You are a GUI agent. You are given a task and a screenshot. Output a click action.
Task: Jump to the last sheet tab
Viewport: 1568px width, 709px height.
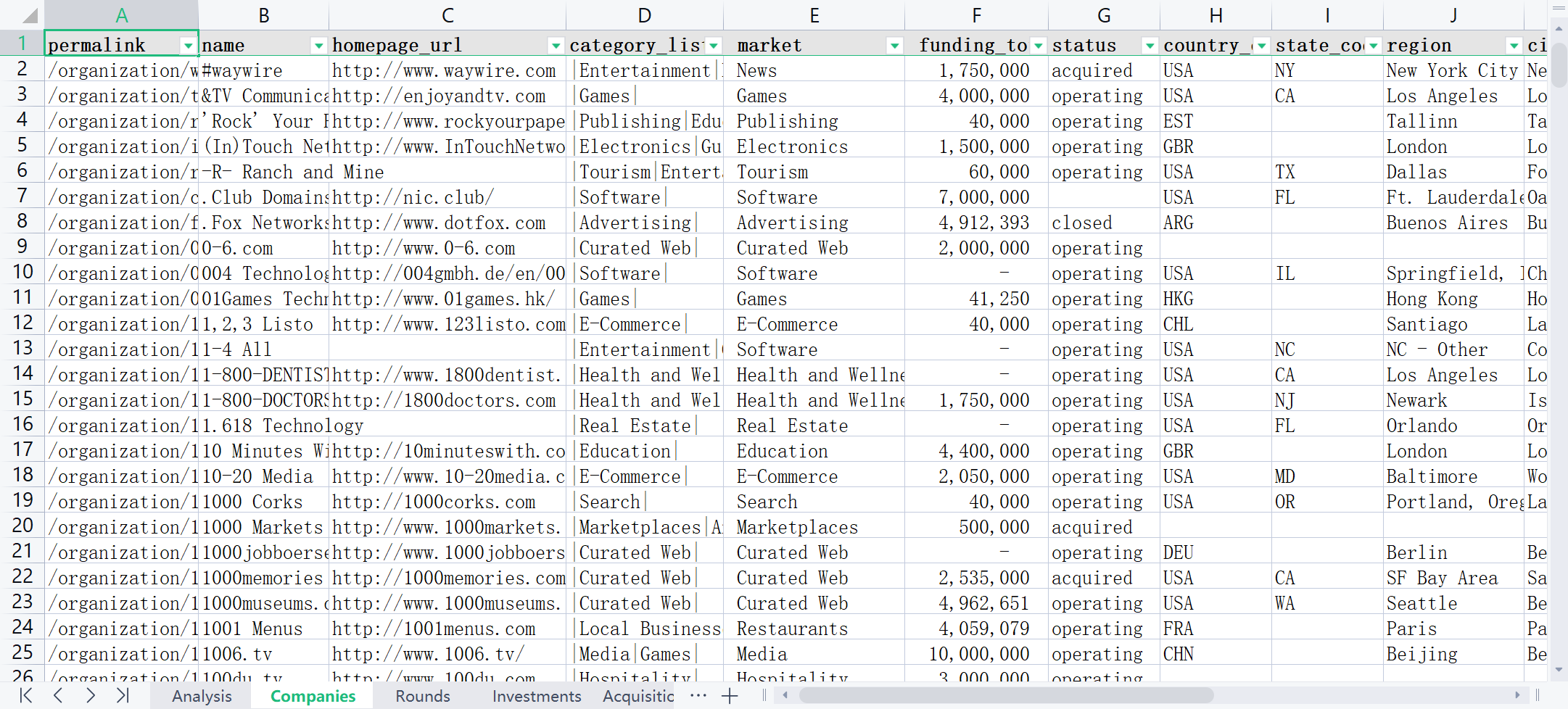122,696
